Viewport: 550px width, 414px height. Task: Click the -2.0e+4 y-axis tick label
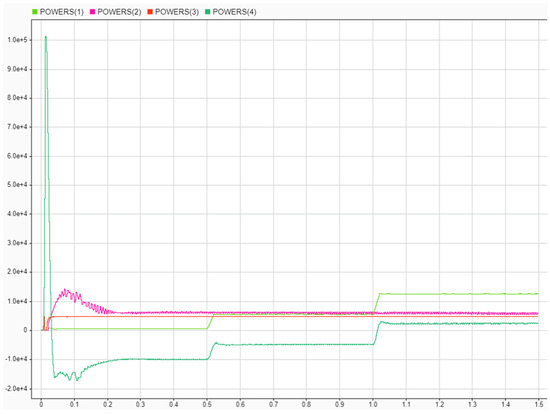(16, 388)
